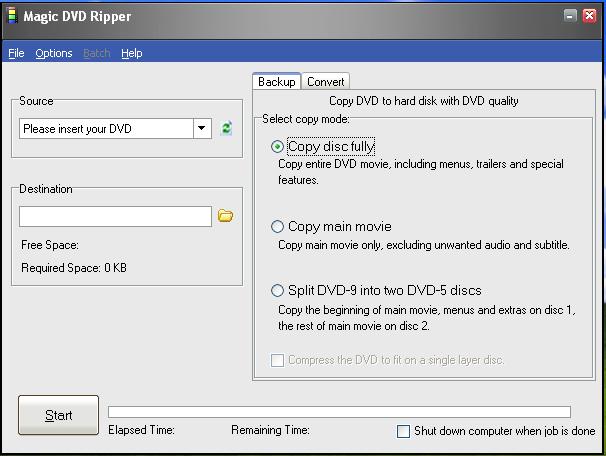Open the Options menu
This screenshot has height=456, width=606.
(x=54, y=53)
